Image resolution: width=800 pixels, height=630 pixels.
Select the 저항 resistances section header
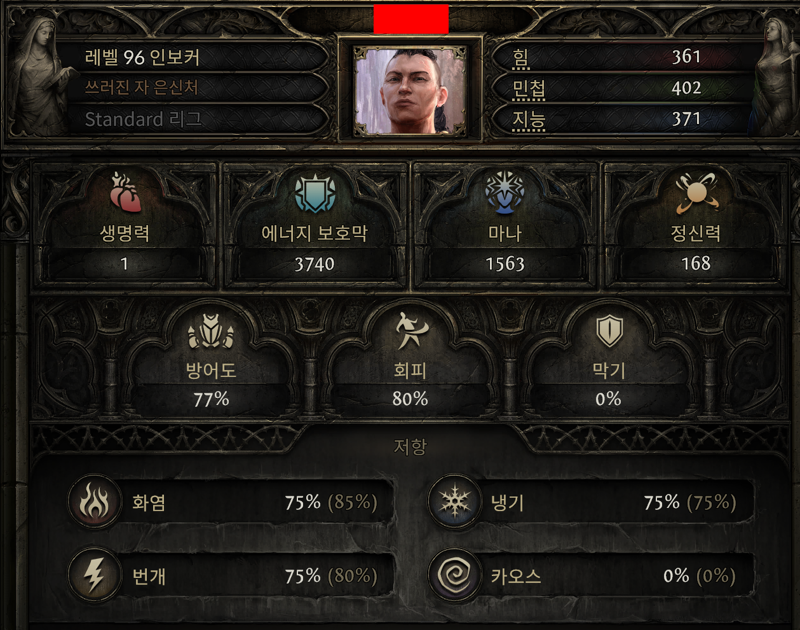coord(410,447)
